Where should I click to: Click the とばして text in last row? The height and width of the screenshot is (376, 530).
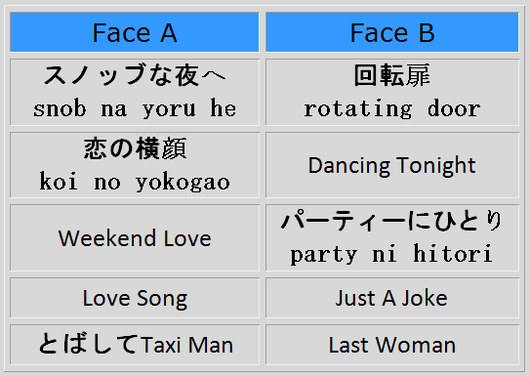89,344
